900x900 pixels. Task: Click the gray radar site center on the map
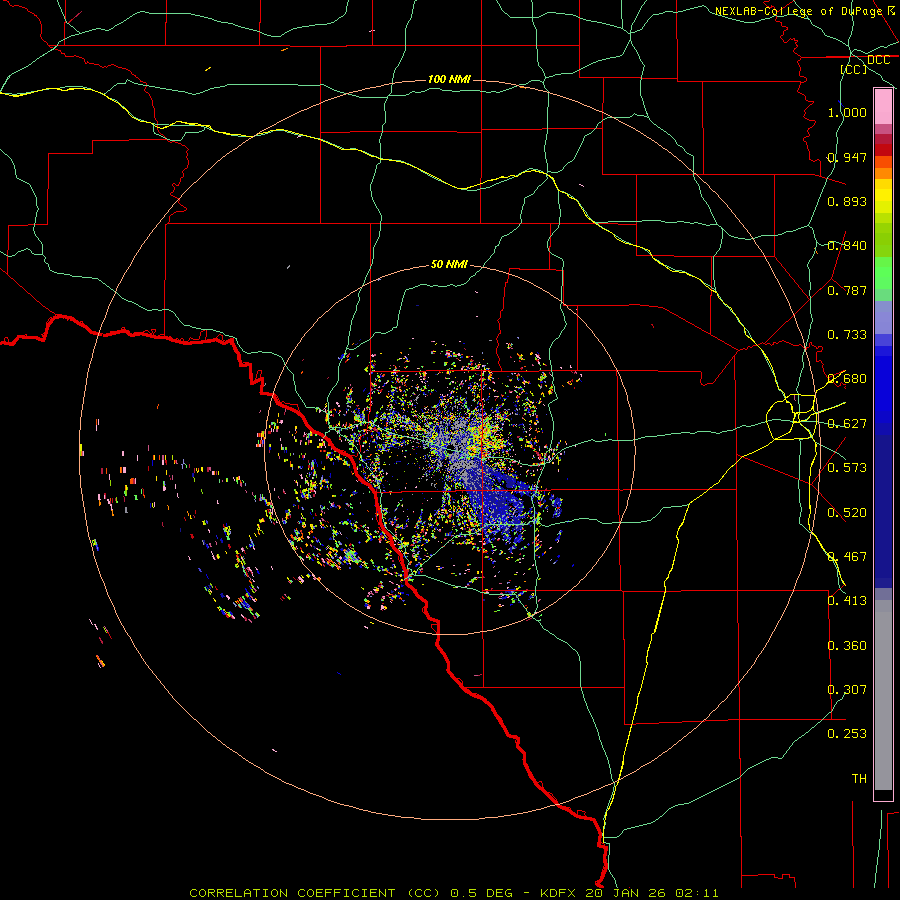(x=453, y=445)
